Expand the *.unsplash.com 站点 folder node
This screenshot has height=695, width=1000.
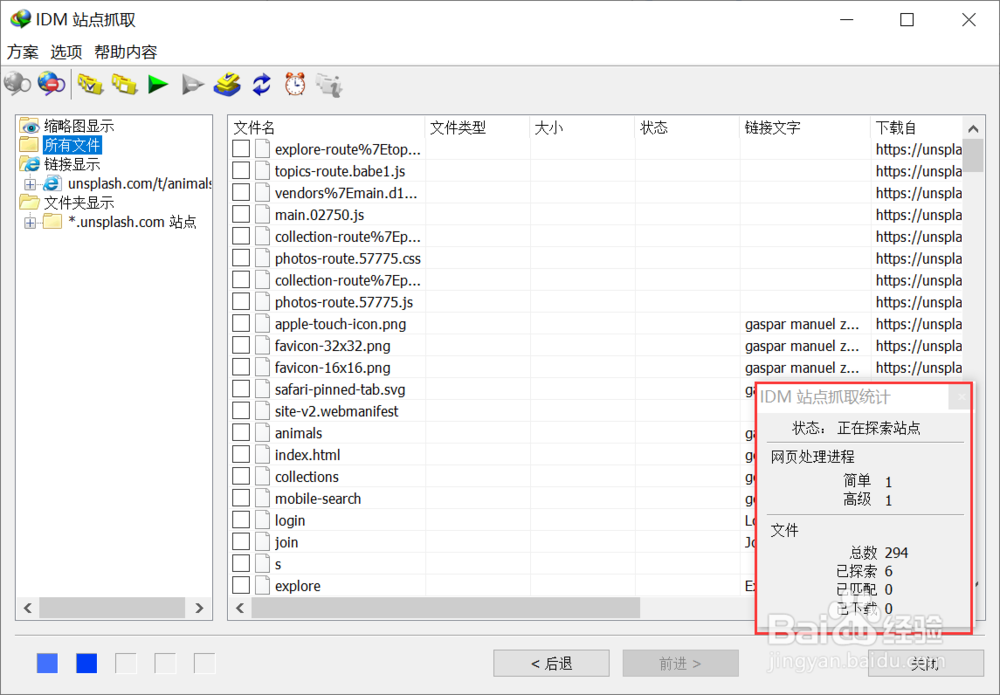tap(30, 223)
